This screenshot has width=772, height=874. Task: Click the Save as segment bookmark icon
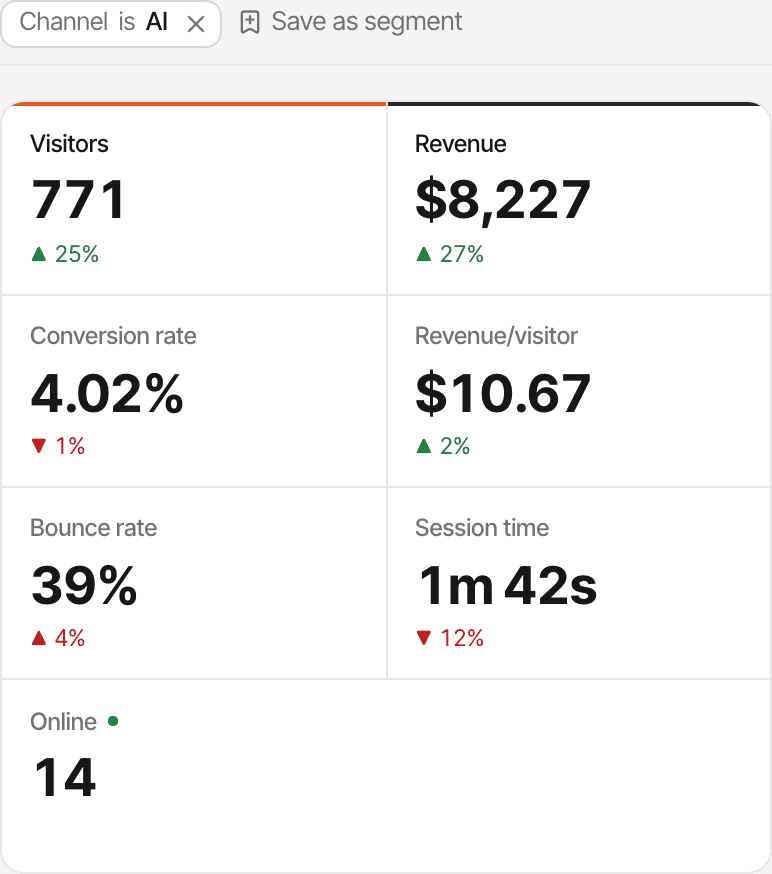(250, 23)
